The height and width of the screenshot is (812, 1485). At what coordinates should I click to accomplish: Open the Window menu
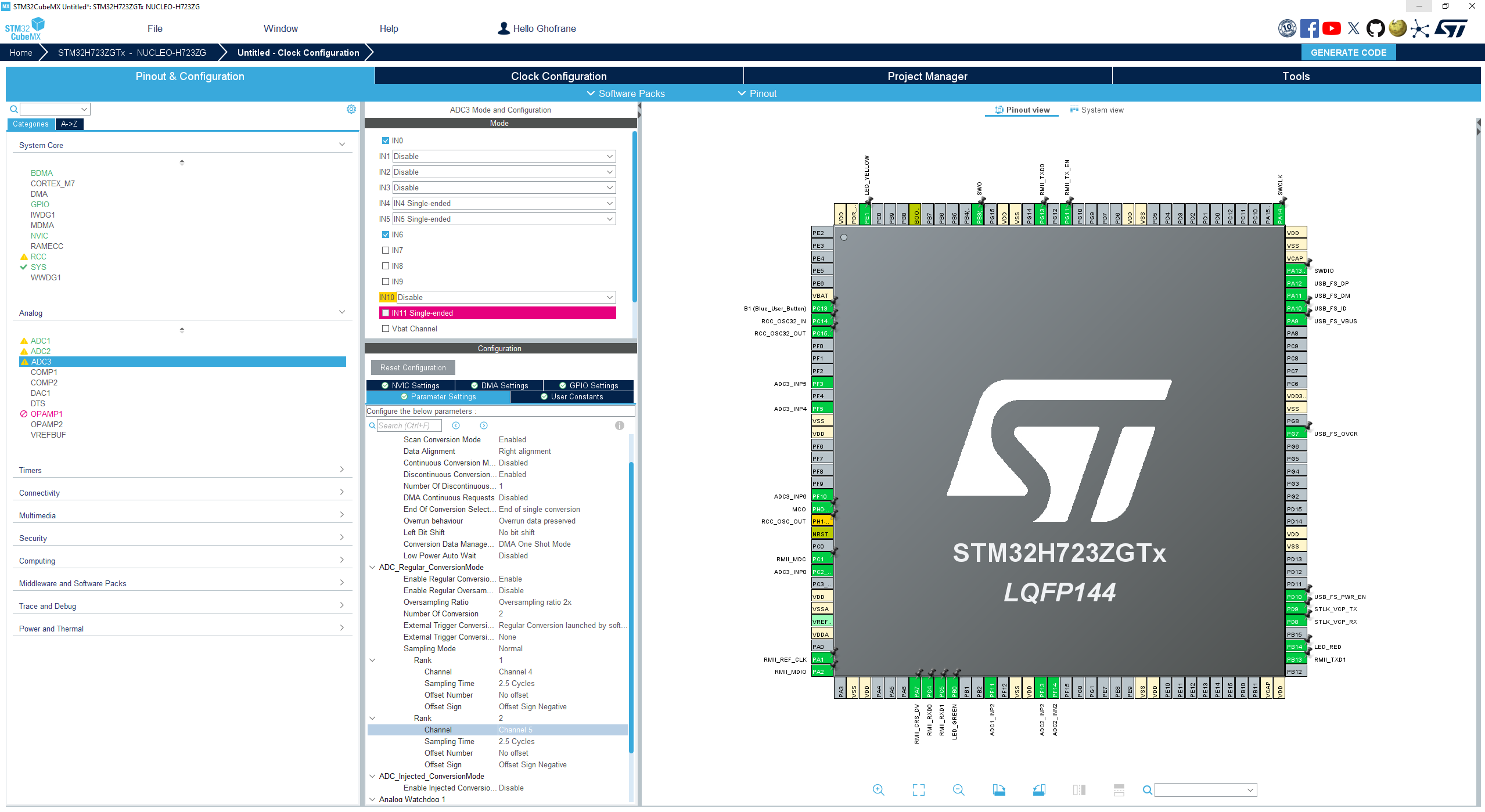click(x=281, y=28)
